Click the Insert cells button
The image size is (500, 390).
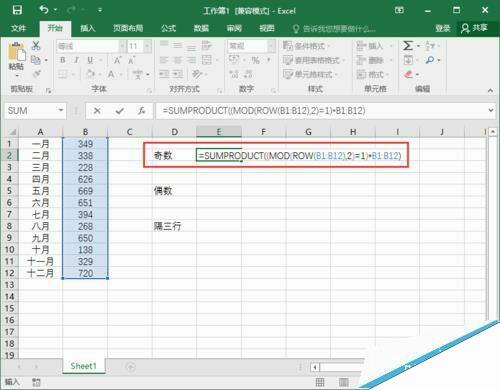(x=374, y=46)
